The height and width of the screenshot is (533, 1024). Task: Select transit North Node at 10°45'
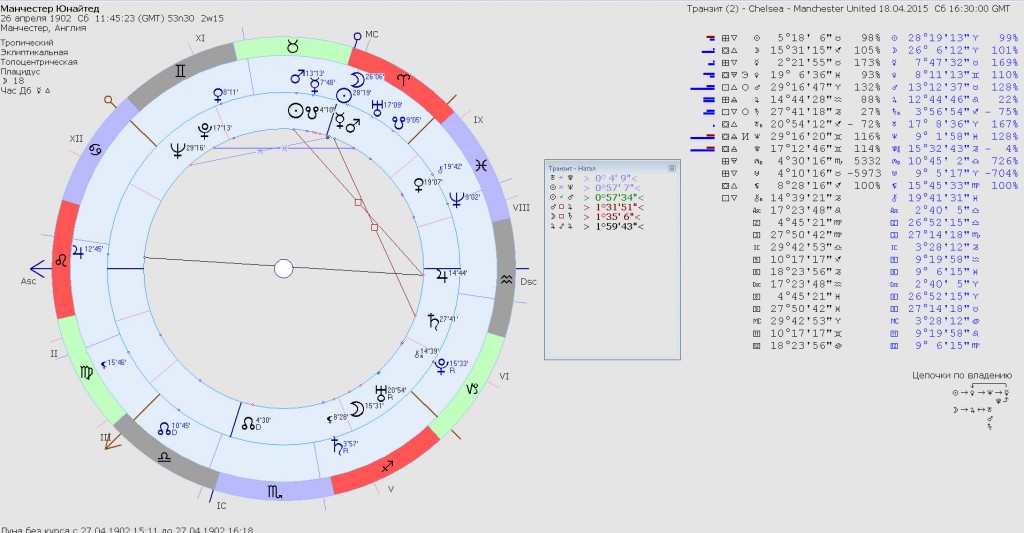(165, 428)
